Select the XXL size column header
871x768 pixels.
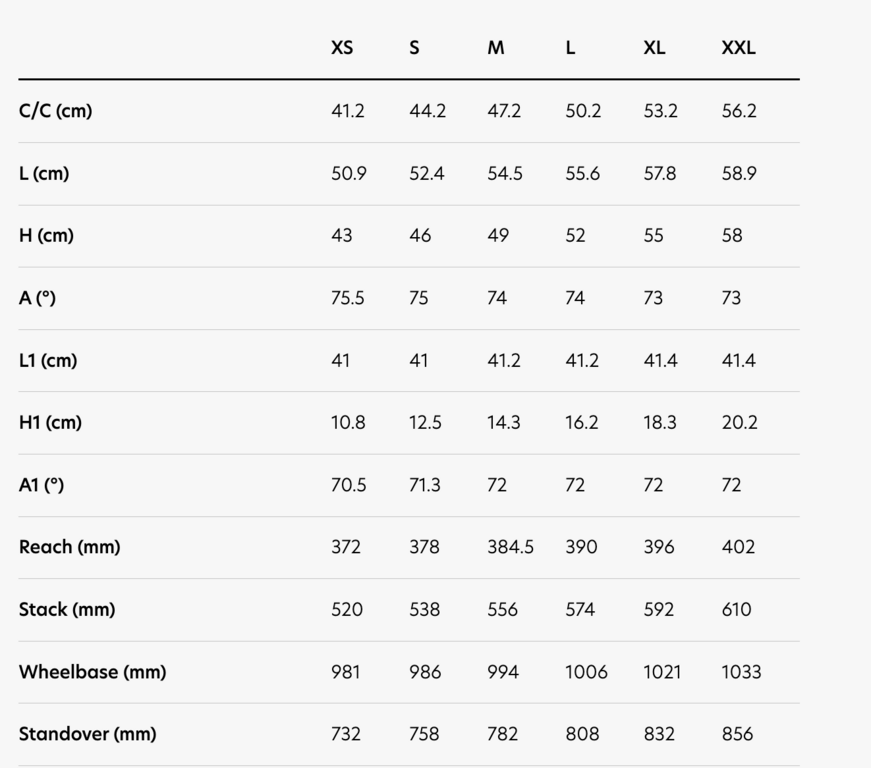738,48
